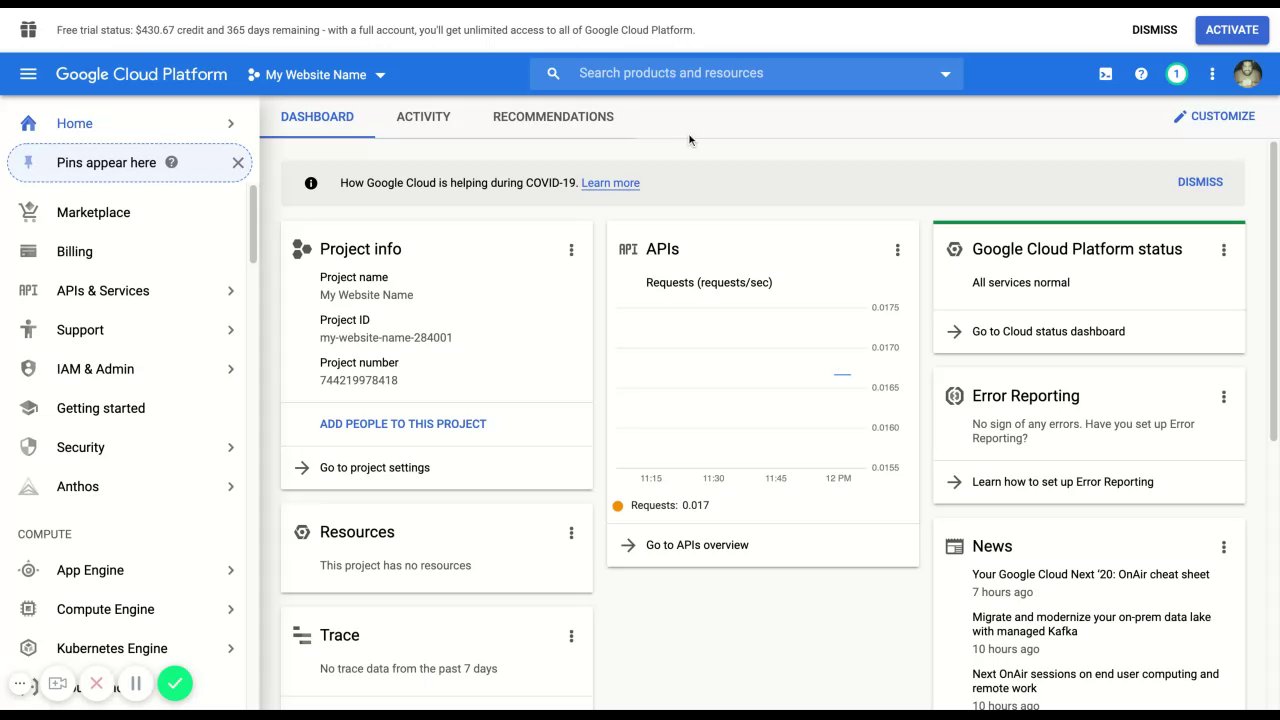Screen dimensions: 1280x720
Task: Click the Home icon in the sidebar
Action: (x=28, y=123)
